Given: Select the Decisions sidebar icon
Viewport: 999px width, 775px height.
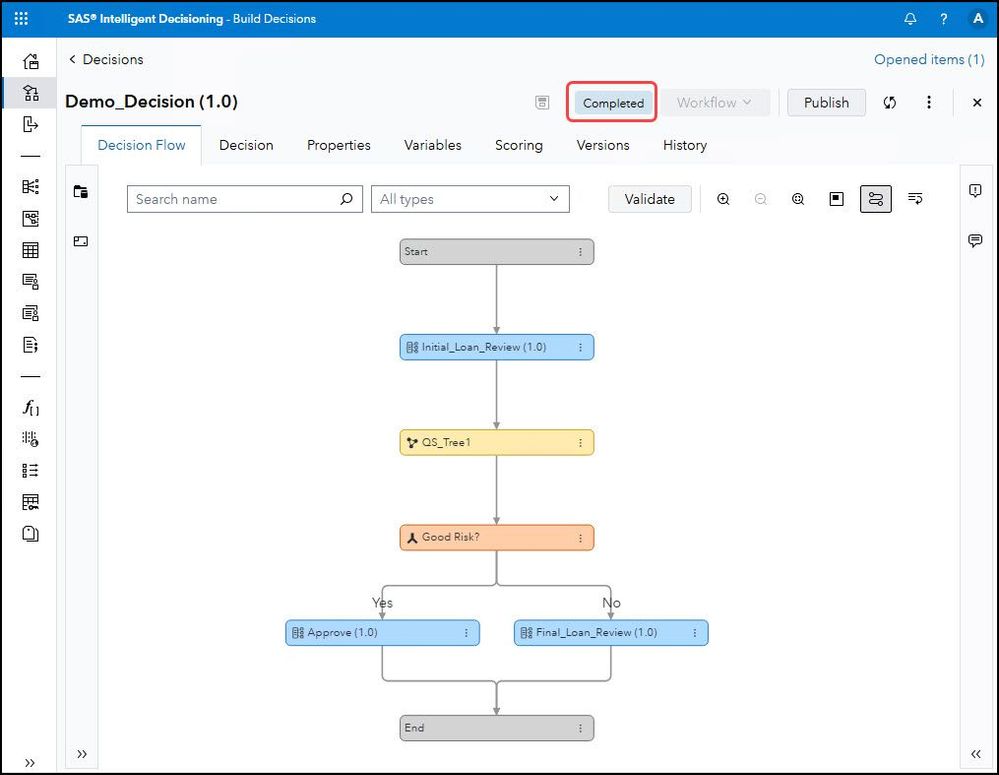Looking at the screenshot, I should 31,93.
